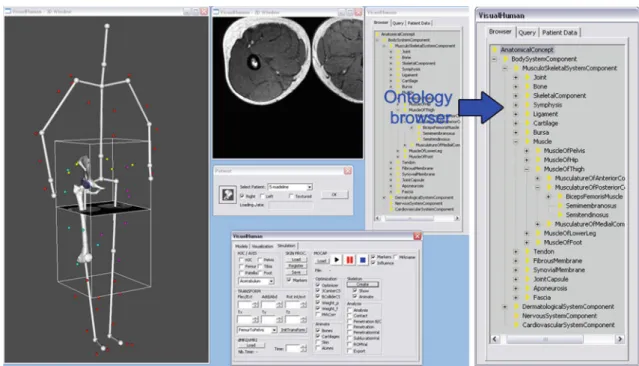The image size is (639, 366).
Task: Click Semitendinosus folder icon in enlarged panel
Action: pos(560,215)
